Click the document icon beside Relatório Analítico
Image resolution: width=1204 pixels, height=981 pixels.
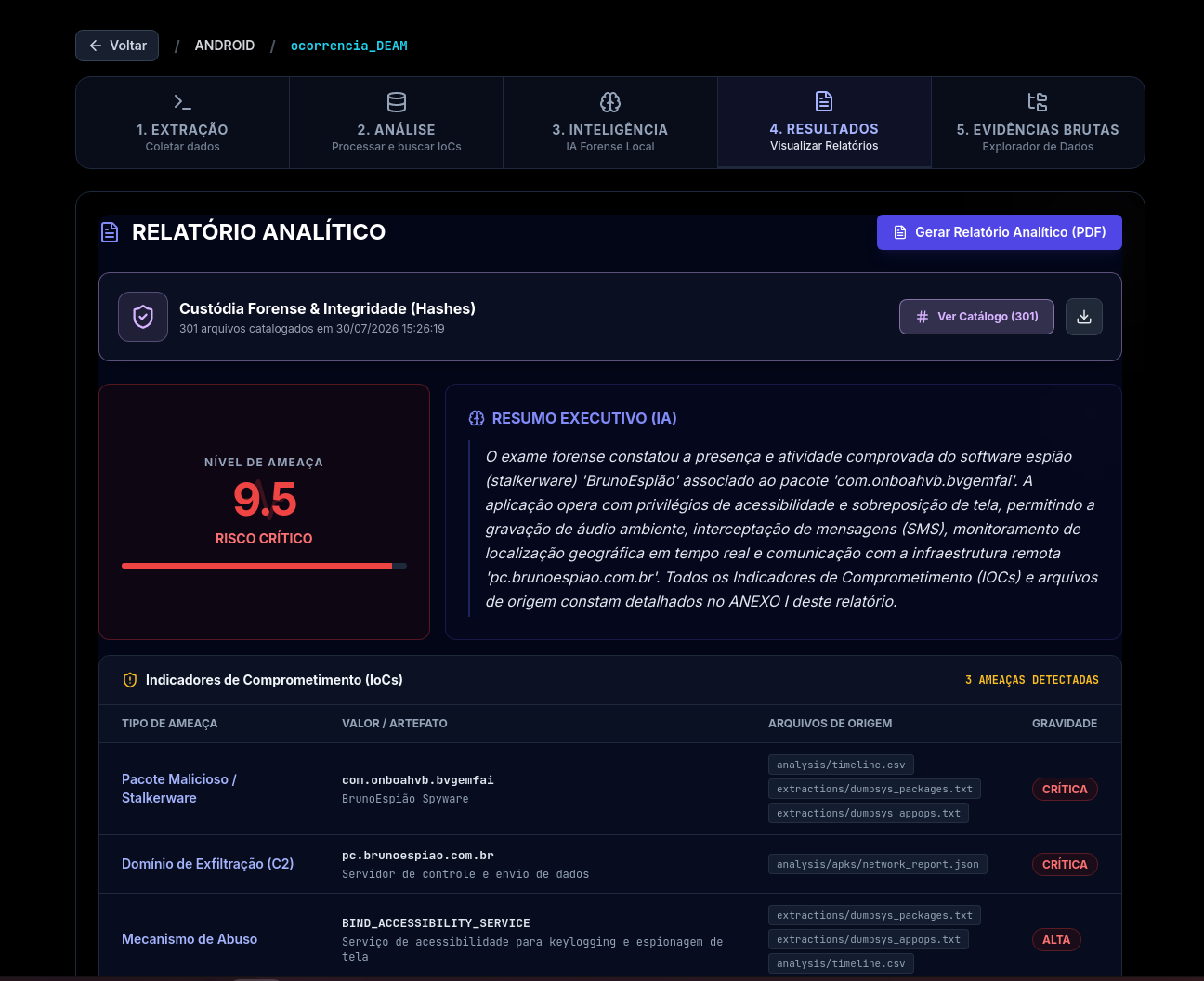click(110, 232)
